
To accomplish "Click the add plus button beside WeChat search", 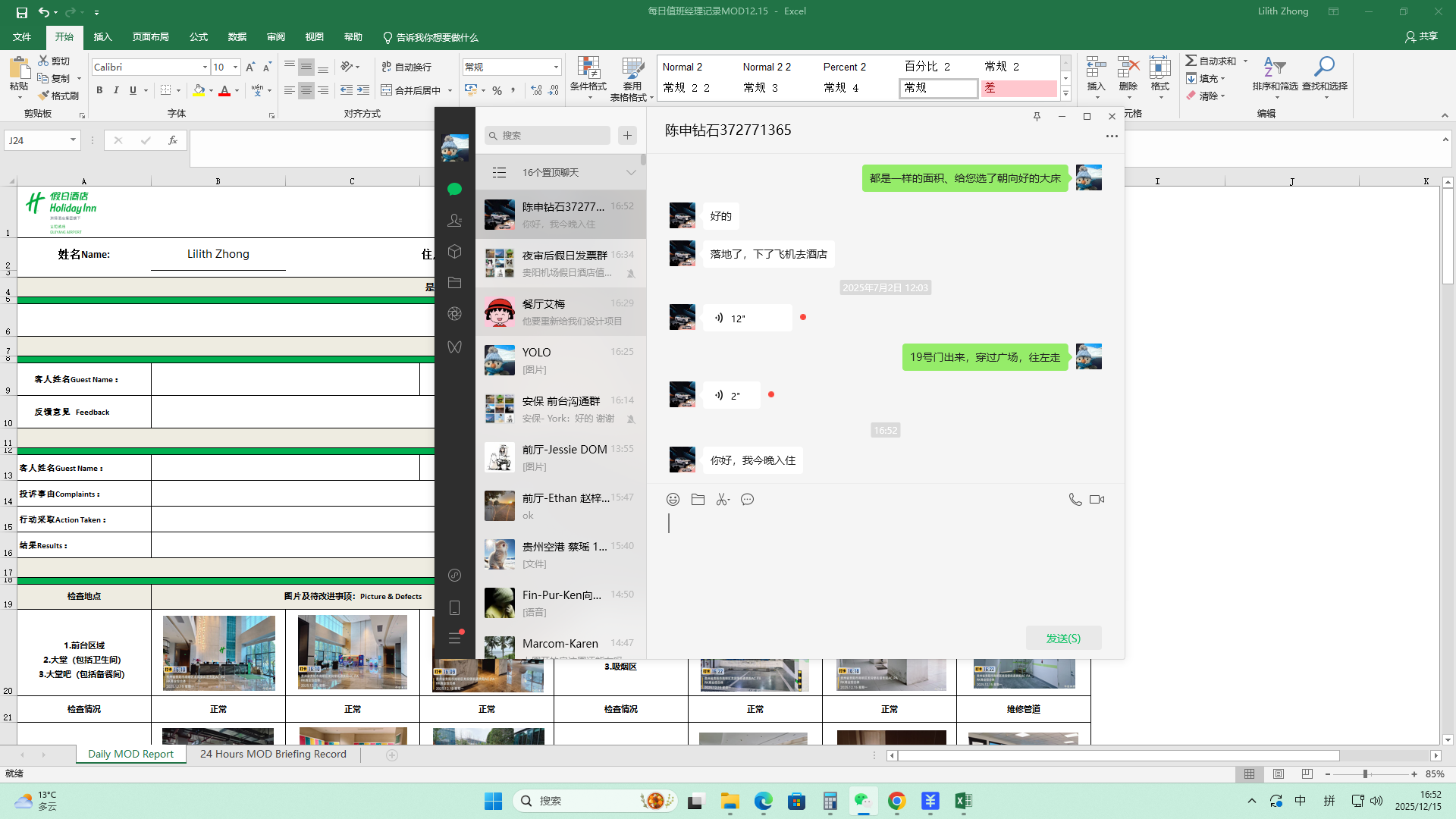I will tap(627, 136).
